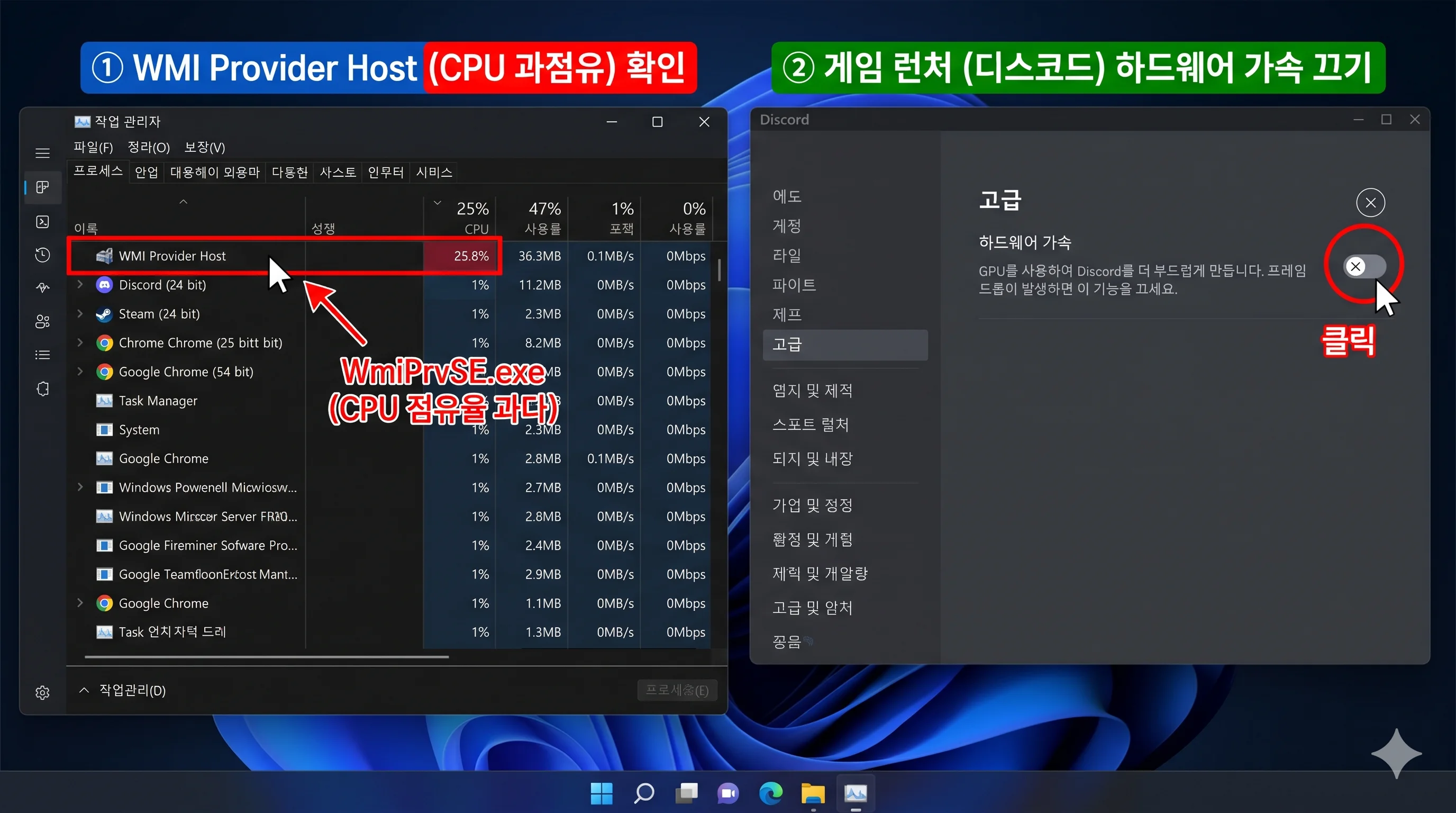Click the Steam icon in the process list

104,314
